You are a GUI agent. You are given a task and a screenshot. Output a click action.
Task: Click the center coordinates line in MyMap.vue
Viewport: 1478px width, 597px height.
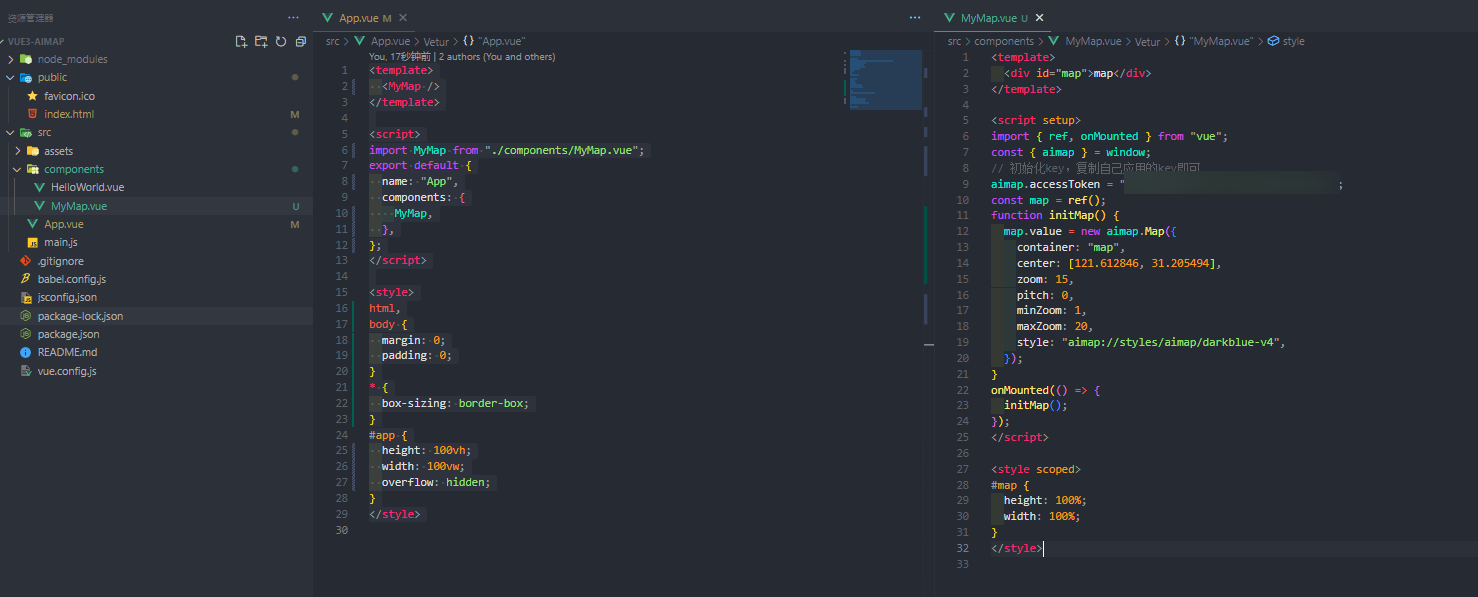[1119, 263]
